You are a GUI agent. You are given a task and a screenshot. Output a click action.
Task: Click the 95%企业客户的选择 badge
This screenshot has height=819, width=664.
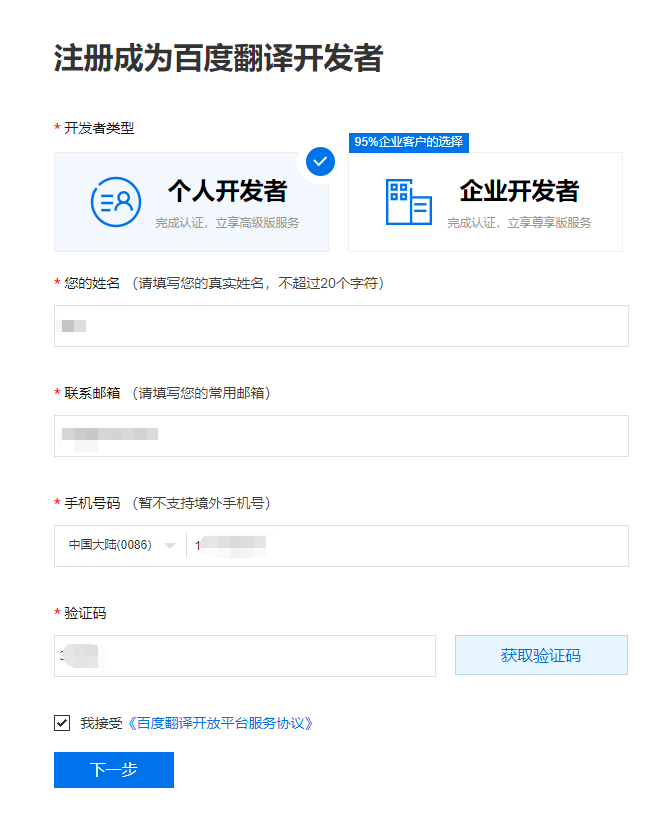click(x=409, y=142)
